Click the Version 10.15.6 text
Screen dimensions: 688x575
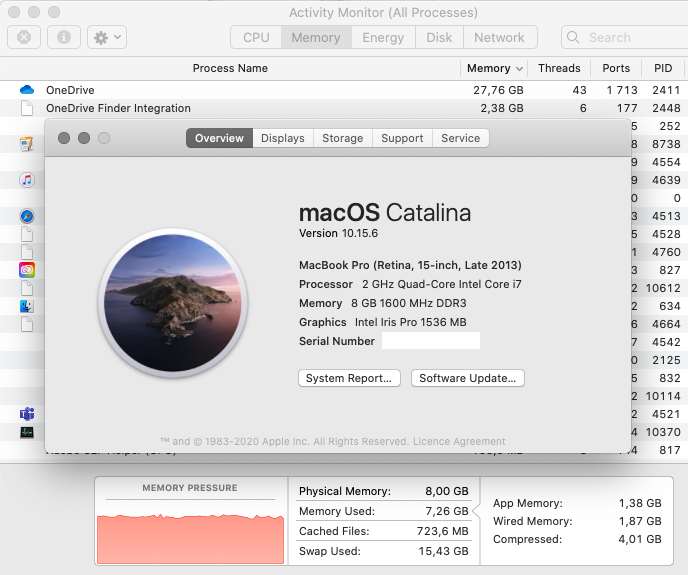click(338, 233)
